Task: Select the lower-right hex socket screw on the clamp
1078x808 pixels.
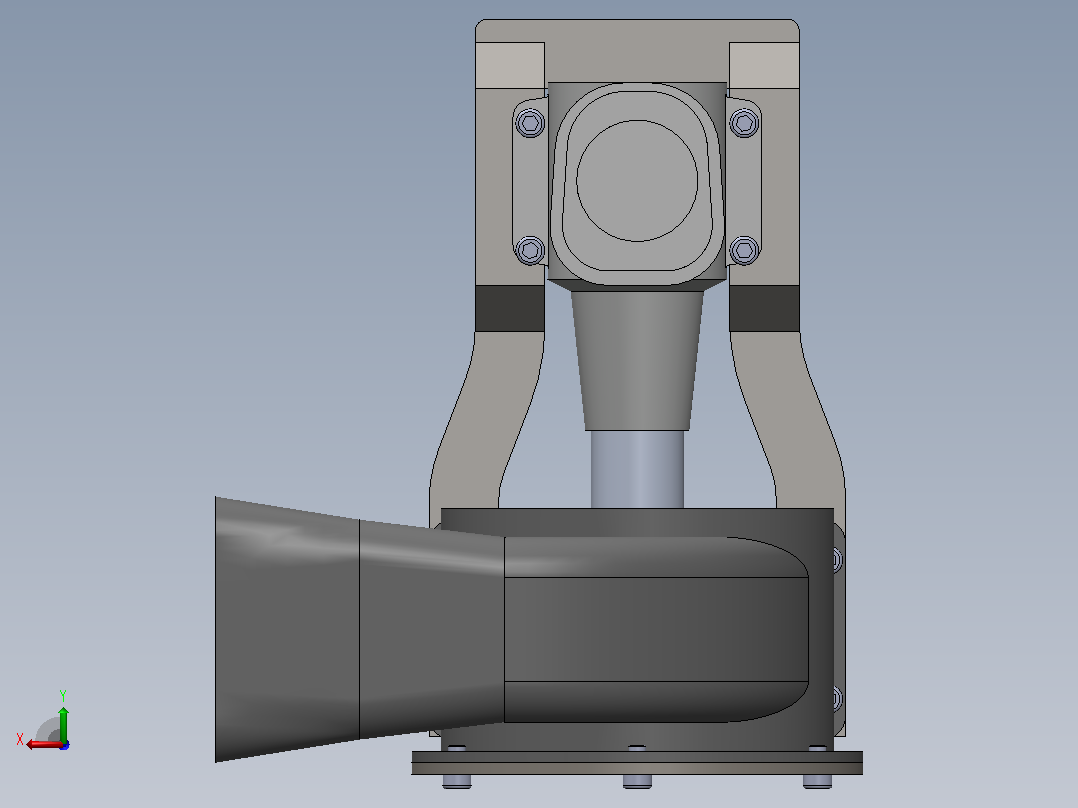Action: point(744,250)
